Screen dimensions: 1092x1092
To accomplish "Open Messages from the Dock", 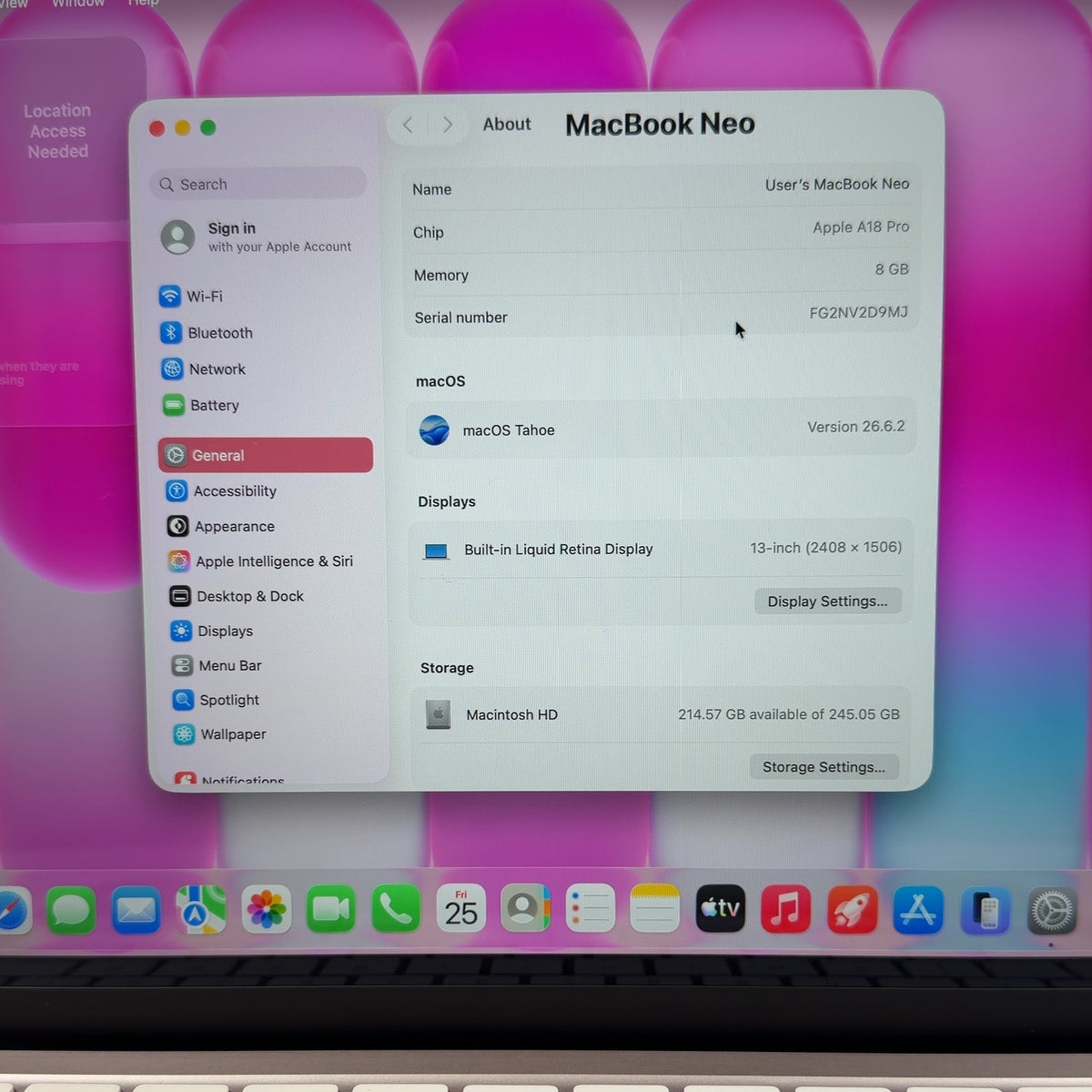I will 71,909.
